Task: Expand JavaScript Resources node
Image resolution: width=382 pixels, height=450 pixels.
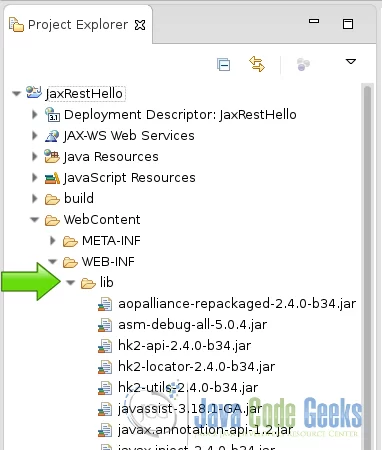Action: click(34, 178)
